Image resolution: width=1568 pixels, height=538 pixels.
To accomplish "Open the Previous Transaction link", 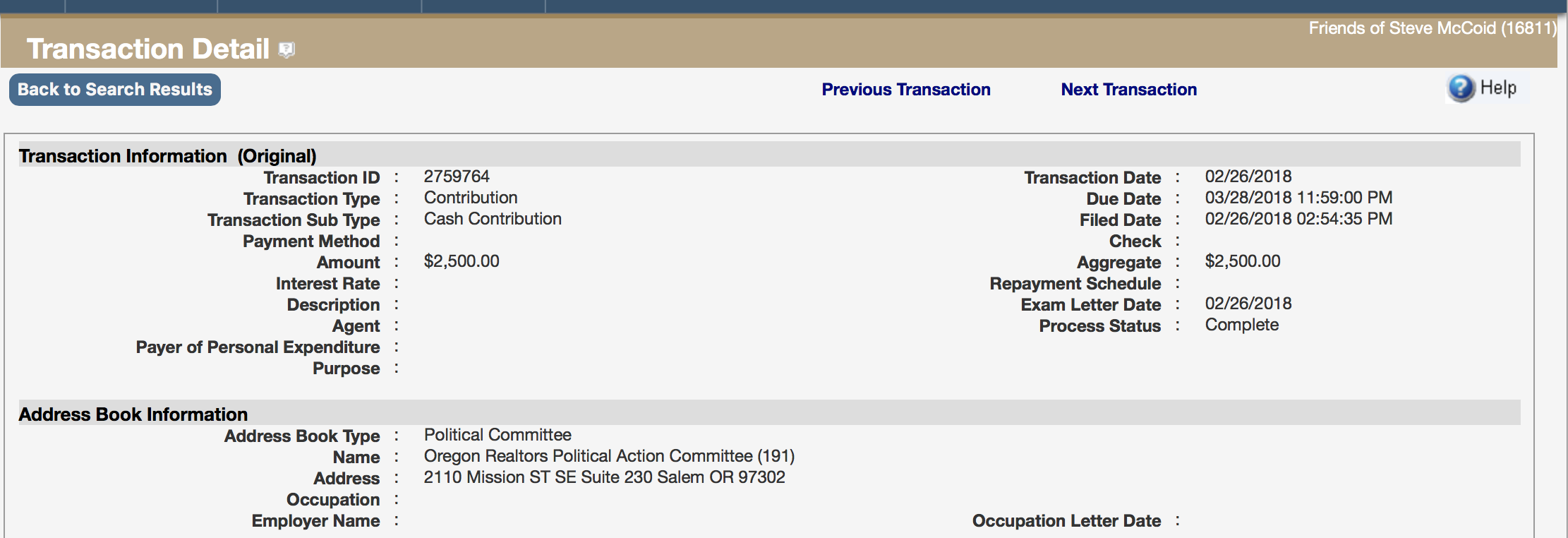I will [906, 90].
